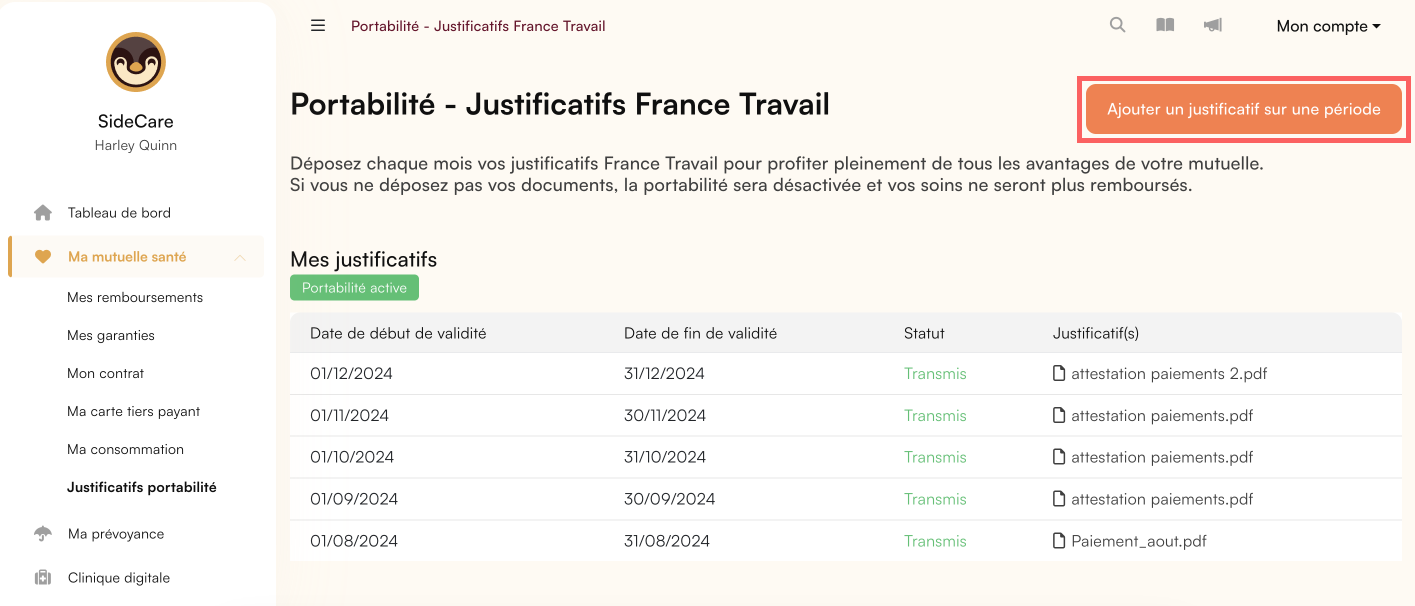Viewport: 1415px width, 606px height.
Task: Click the megaphone announcements icon
Action: click(x=1213, y=26)
